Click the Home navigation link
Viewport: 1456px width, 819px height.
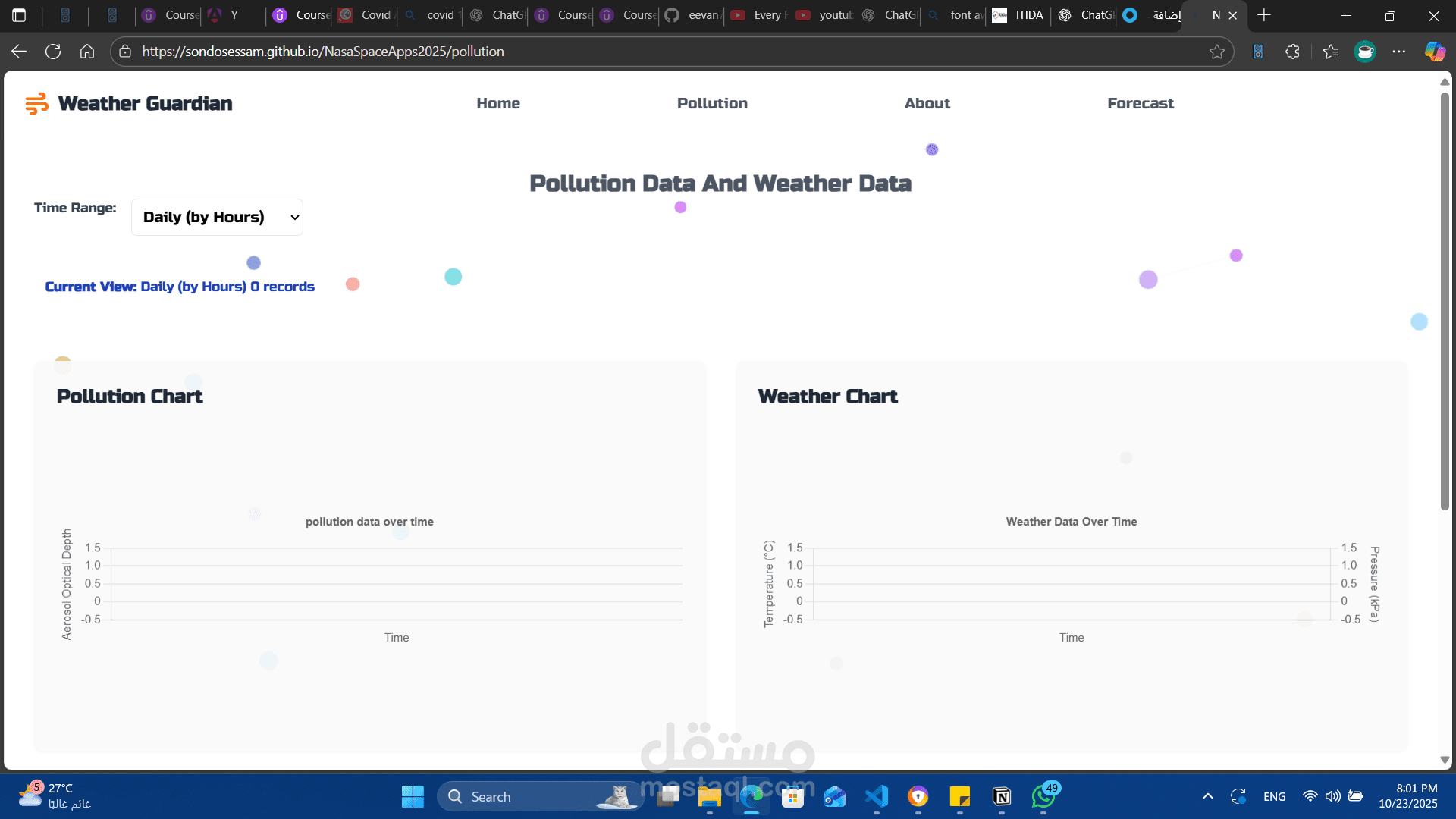tap(498, 104)
